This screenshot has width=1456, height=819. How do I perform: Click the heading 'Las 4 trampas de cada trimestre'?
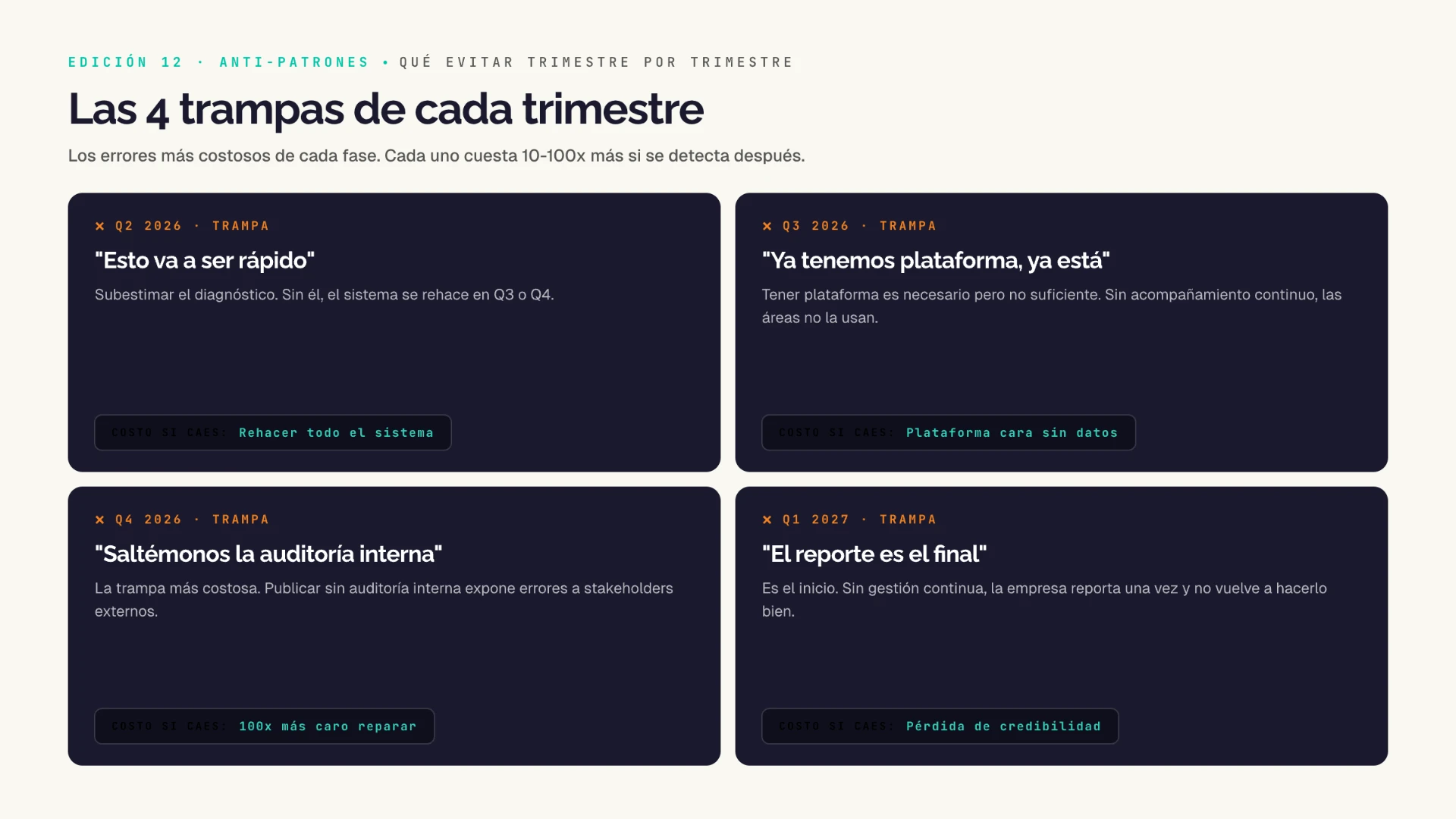click(386, 109)
